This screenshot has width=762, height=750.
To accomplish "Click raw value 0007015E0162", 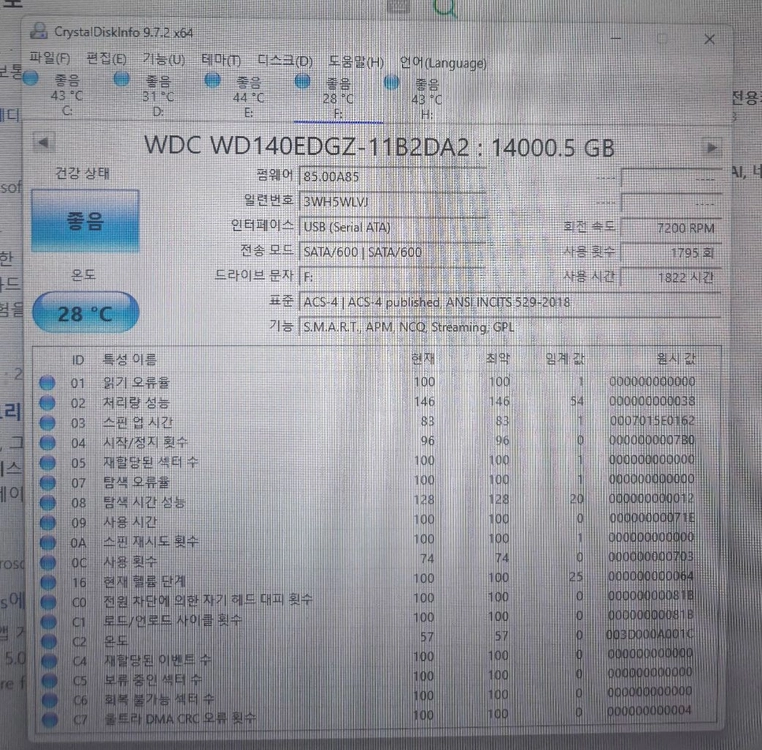I will coord(652,420).
